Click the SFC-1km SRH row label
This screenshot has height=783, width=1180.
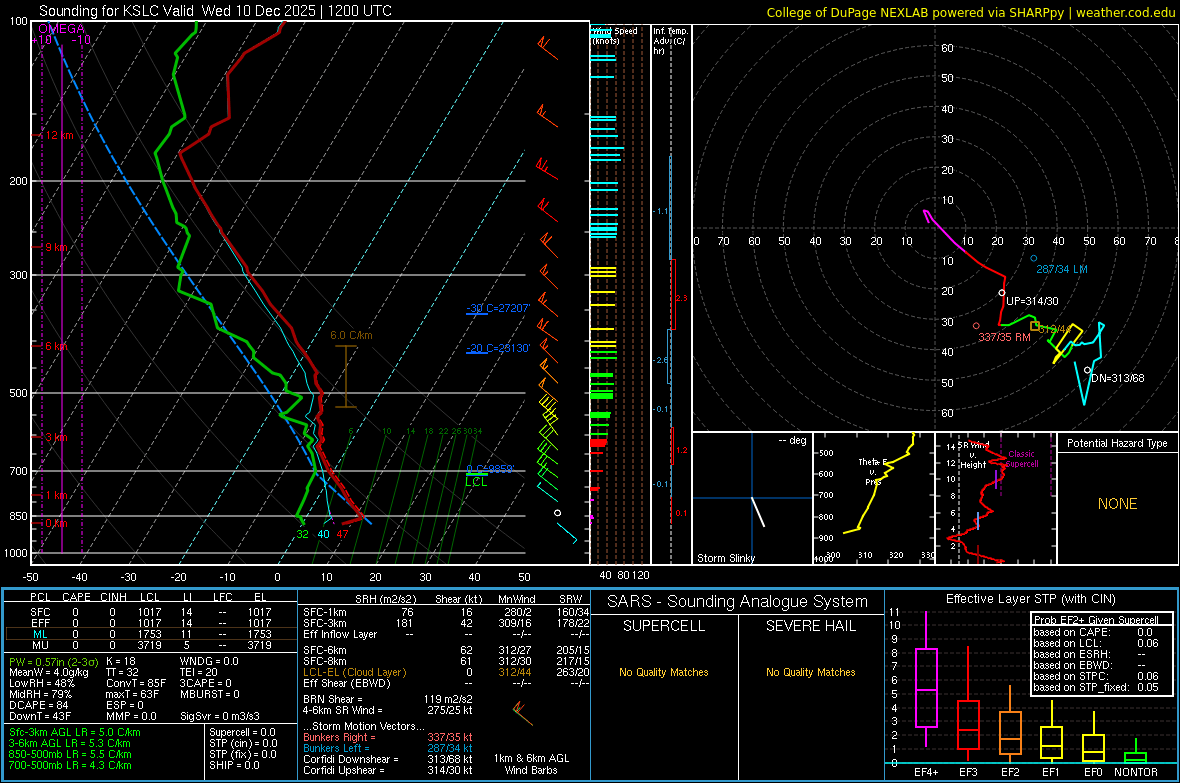[324, 612]
